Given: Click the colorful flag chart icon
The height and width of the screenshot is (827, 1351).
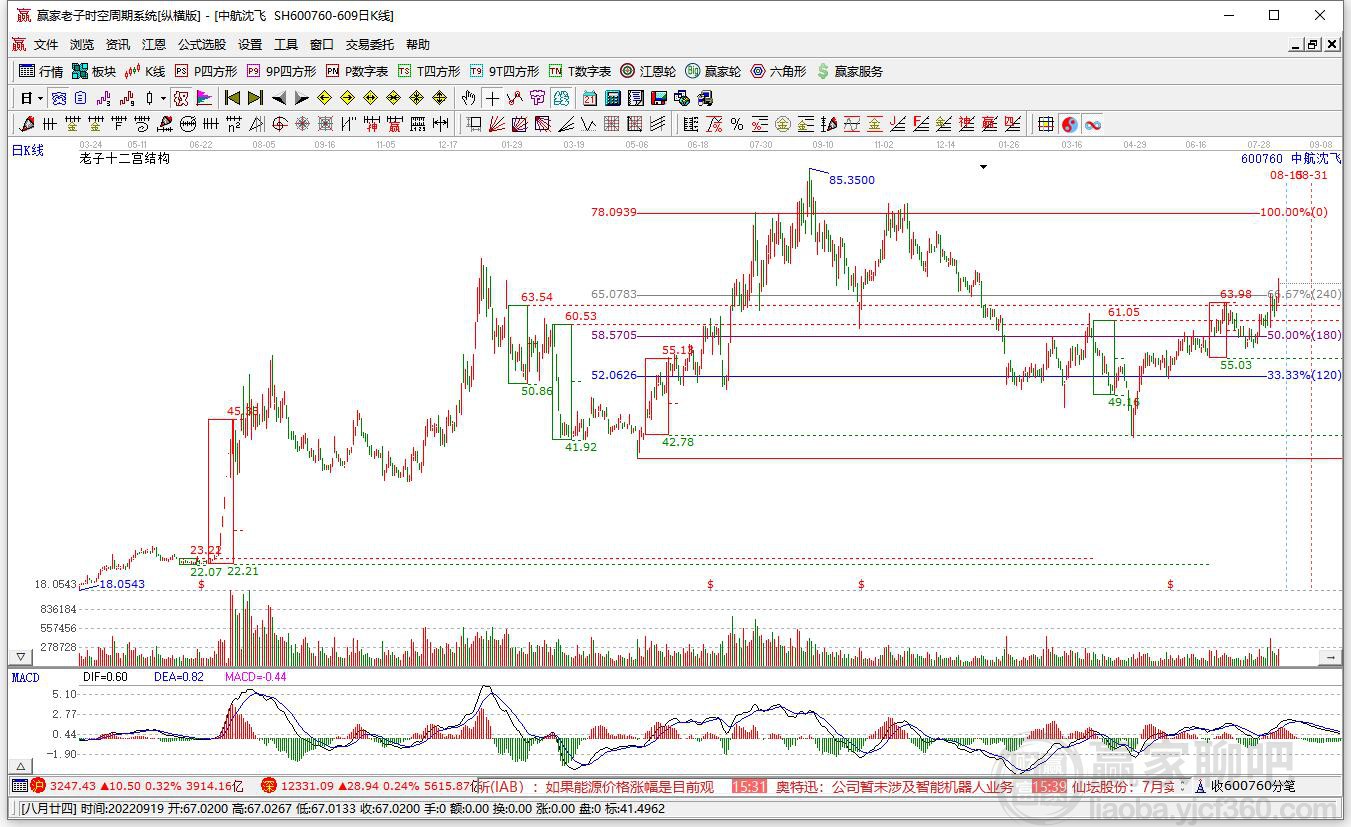Looking at the screenshot, I should [x=204, y=98].
